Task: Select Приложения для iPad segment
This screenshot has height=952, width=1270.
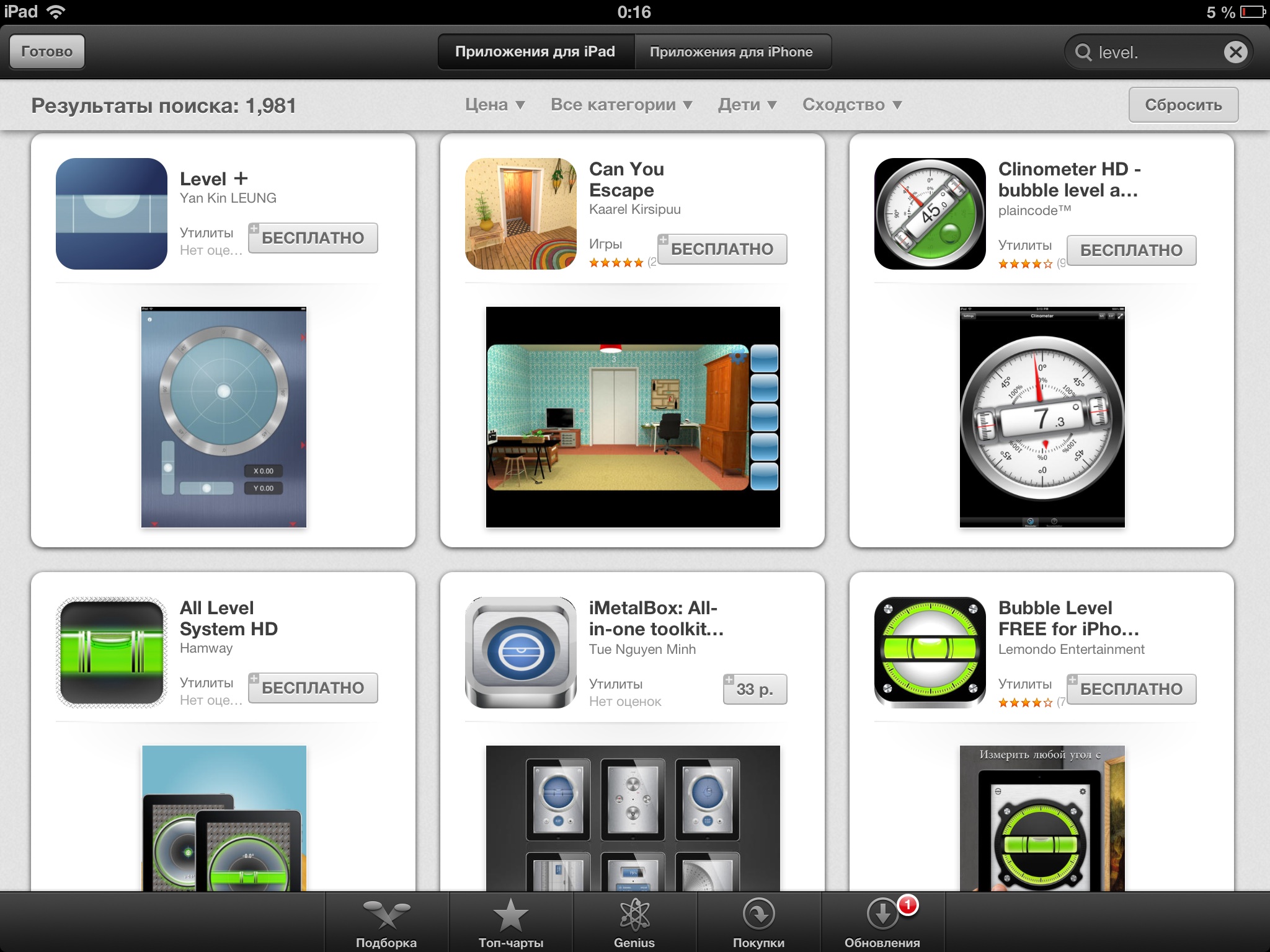Action: pyautogui.click(x=535, y=52)
